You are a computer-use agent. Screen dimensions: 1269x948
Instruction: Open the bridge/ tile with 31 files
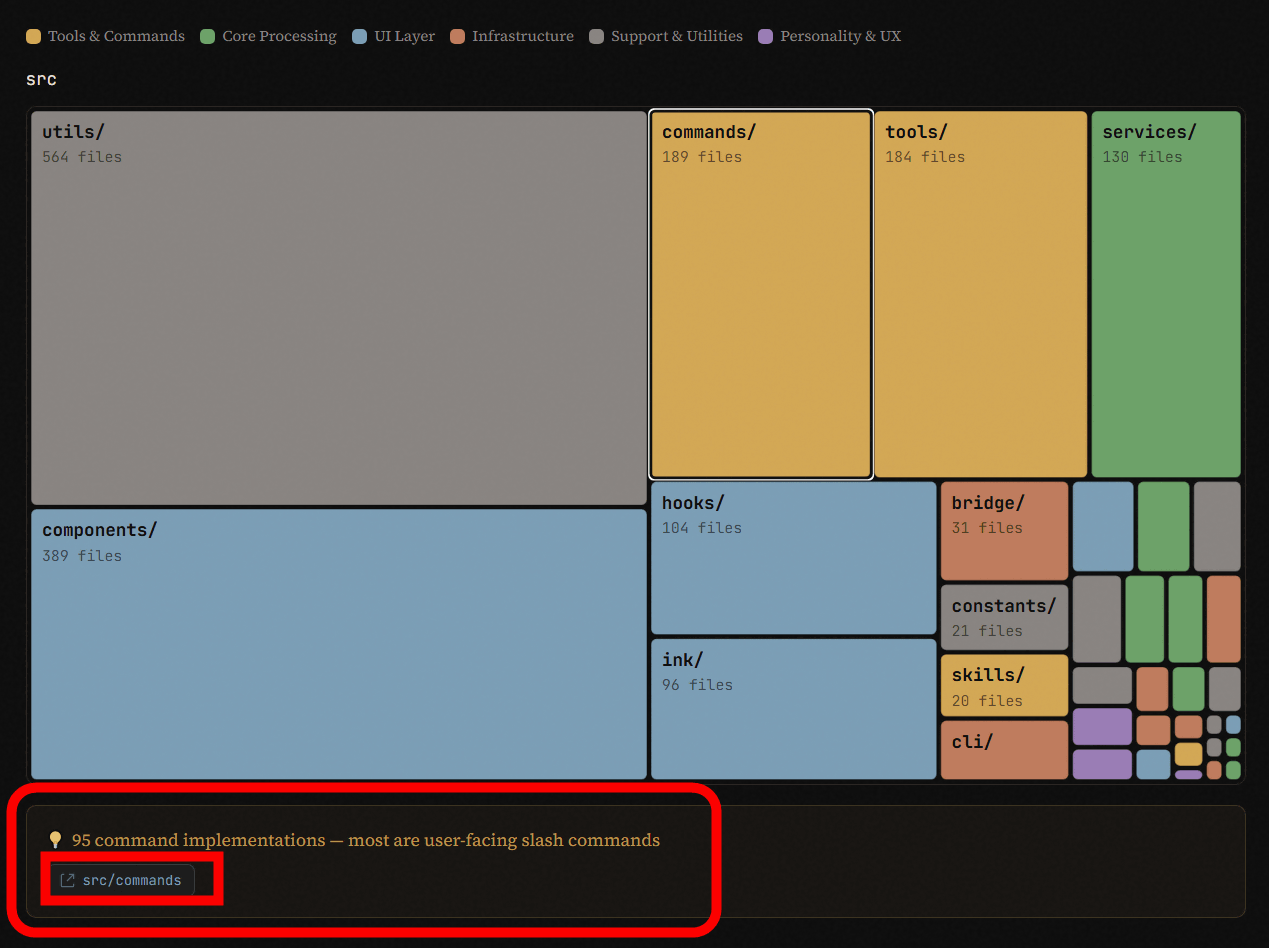coord(1004,531)
